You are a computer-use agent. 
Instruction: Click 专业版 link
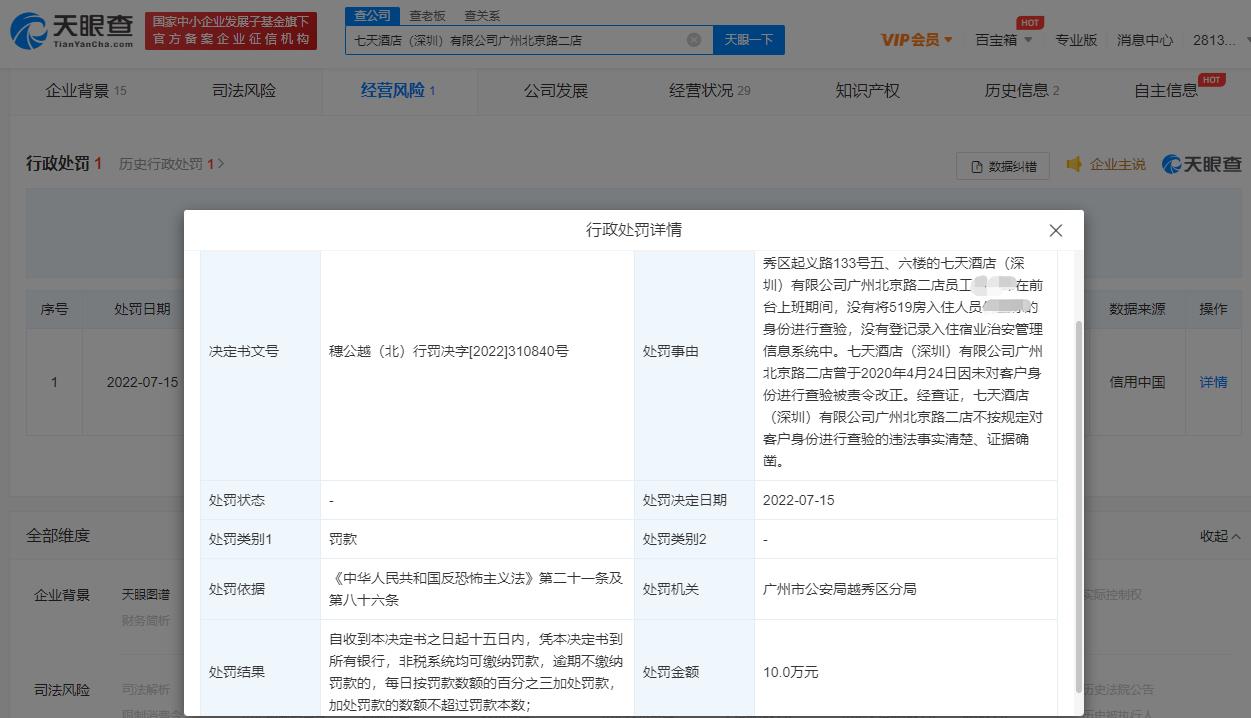(1076, 40)
